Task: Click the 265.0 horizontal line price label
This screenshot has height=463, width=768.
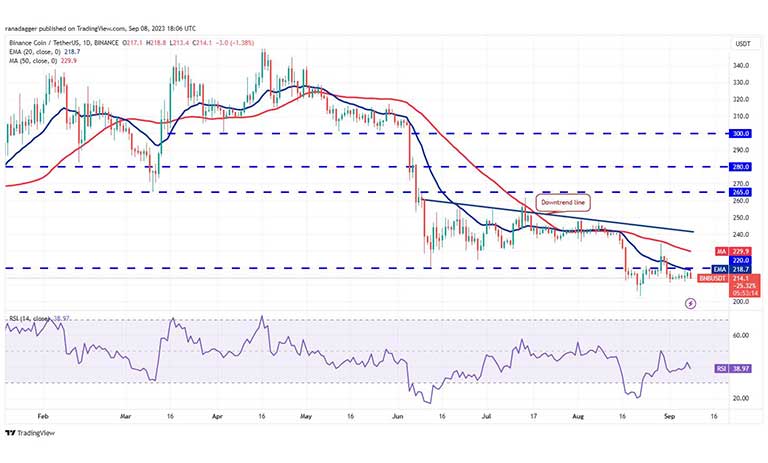Action: (x=741, y=193)
